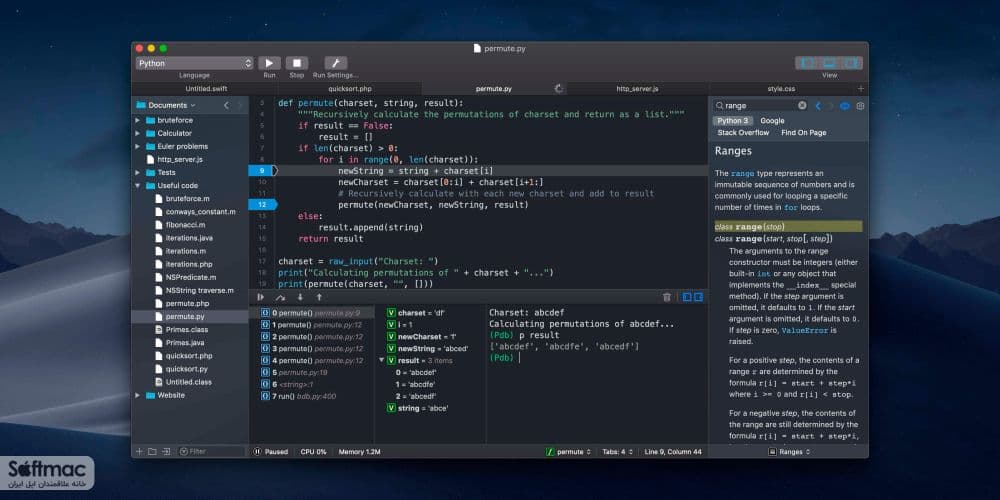
Task: Add new file in sidebar footer
Action: 139,452
